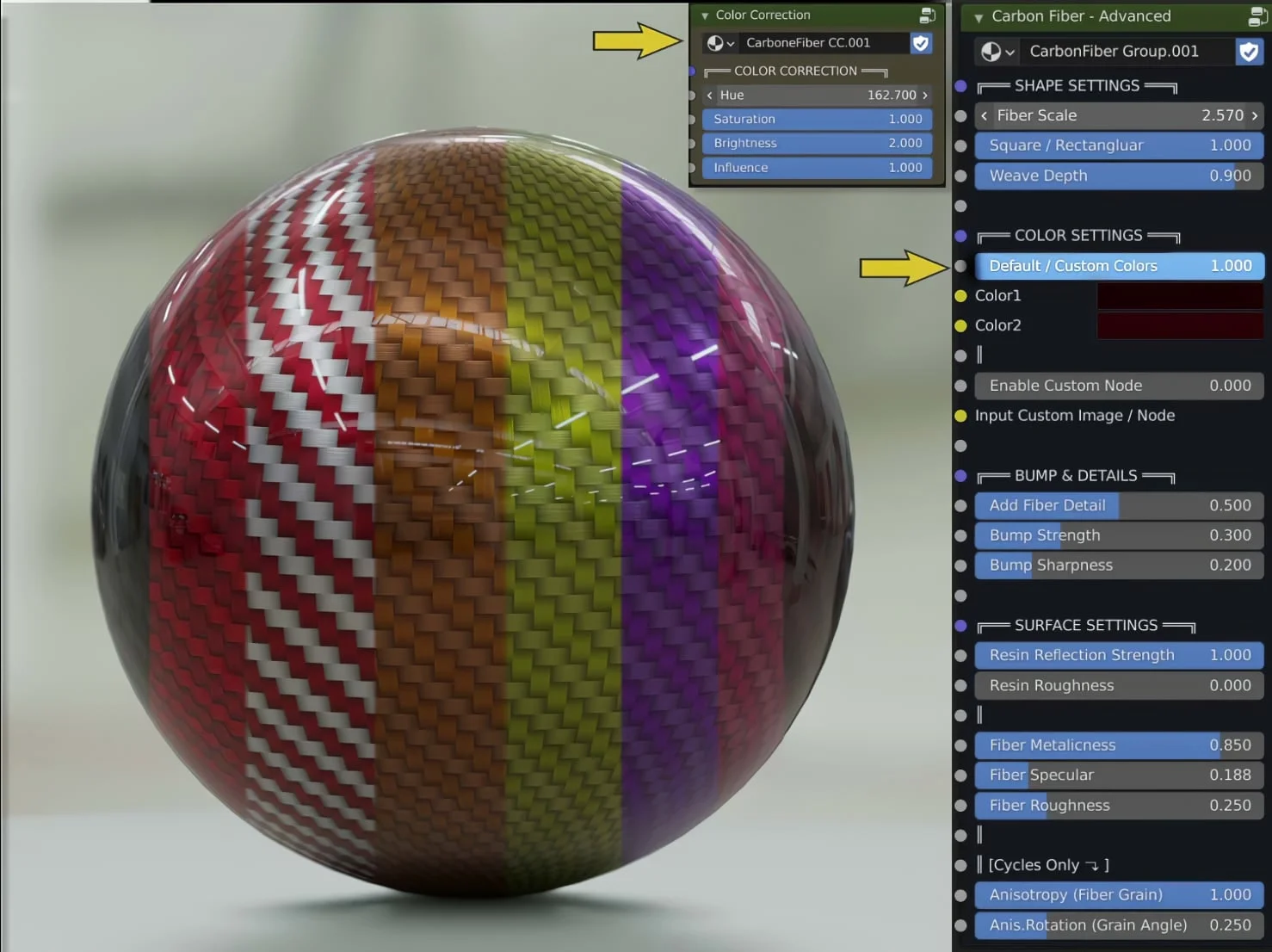The width and height of the screenshot is (1272, 952).
Task: Toggle the fake user shield on CarboneFiber CC.001
Action: point(921,42)
